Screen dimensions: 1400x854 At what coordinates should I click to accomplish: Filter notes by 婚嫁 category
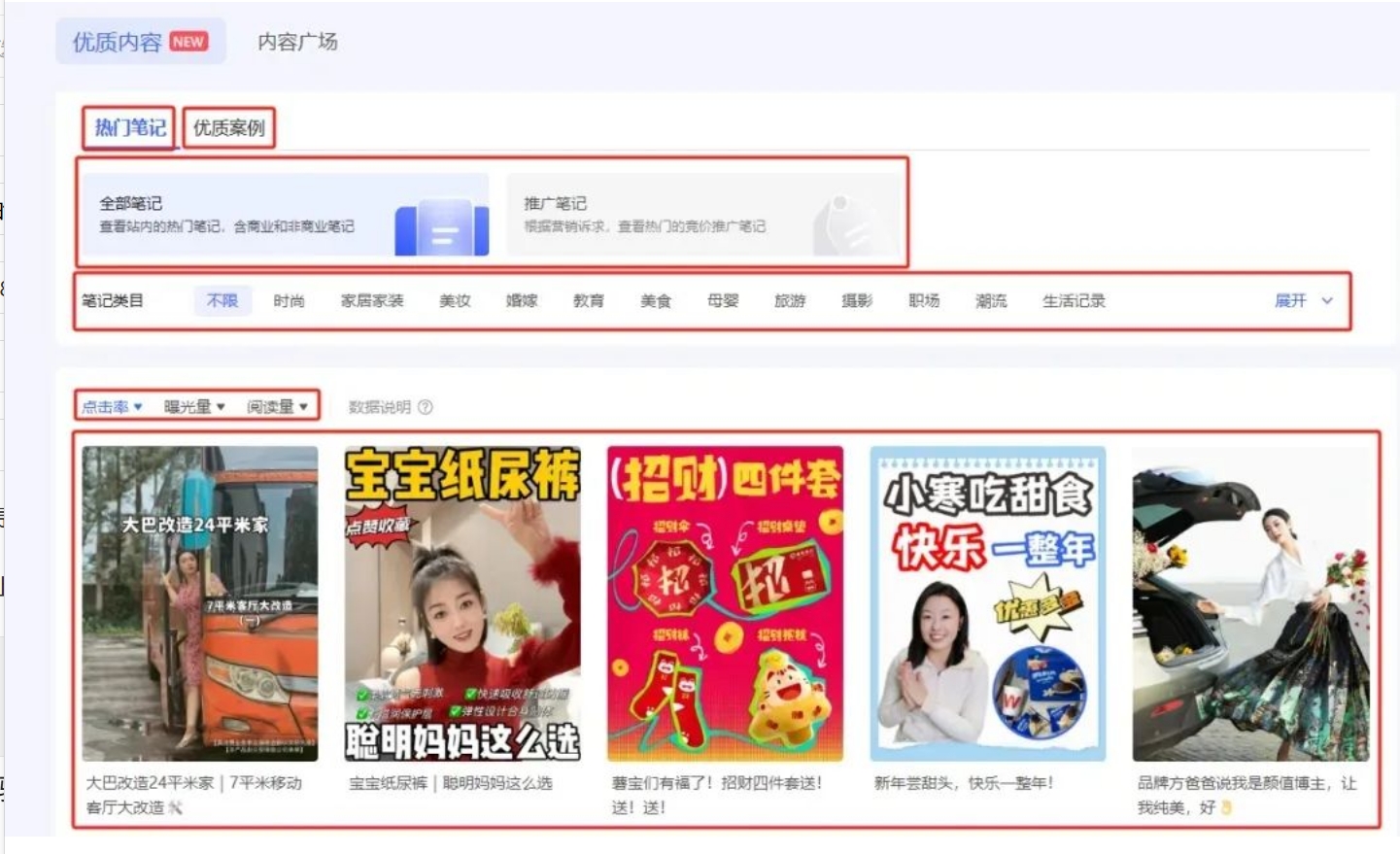tap(522, 301)
